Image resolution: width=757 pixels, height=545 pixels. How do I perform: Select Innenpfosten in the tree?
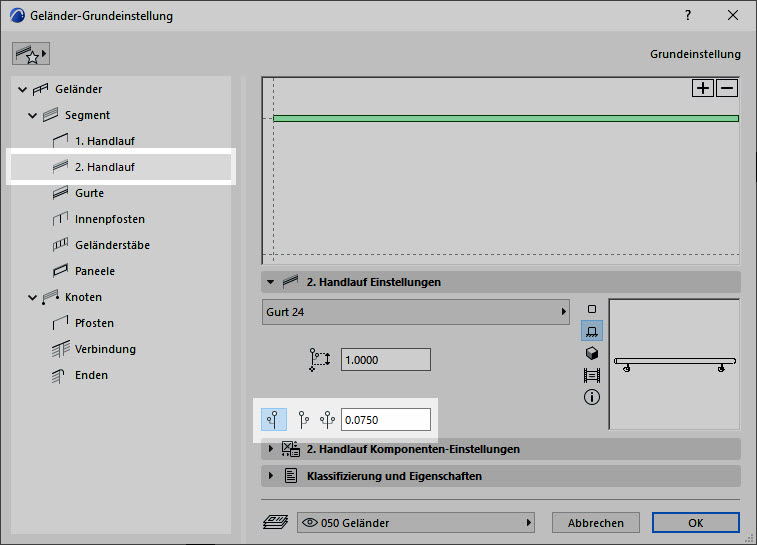[x=110, y=219]
